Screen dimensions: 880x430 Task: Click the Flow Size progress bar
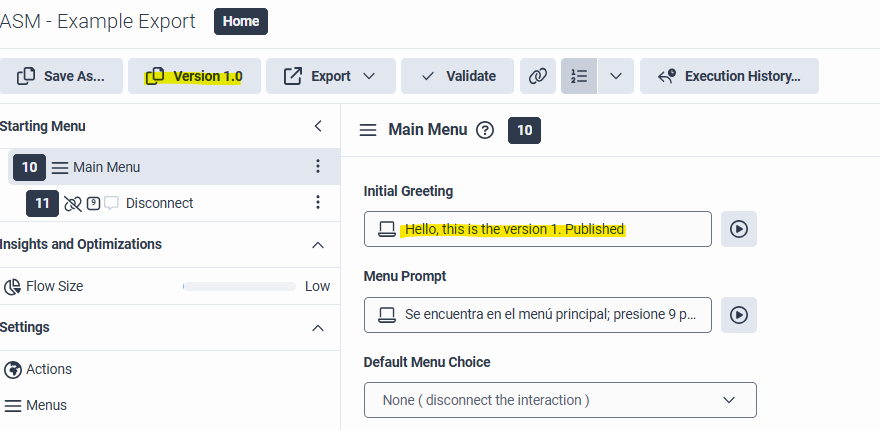point(239,287)
